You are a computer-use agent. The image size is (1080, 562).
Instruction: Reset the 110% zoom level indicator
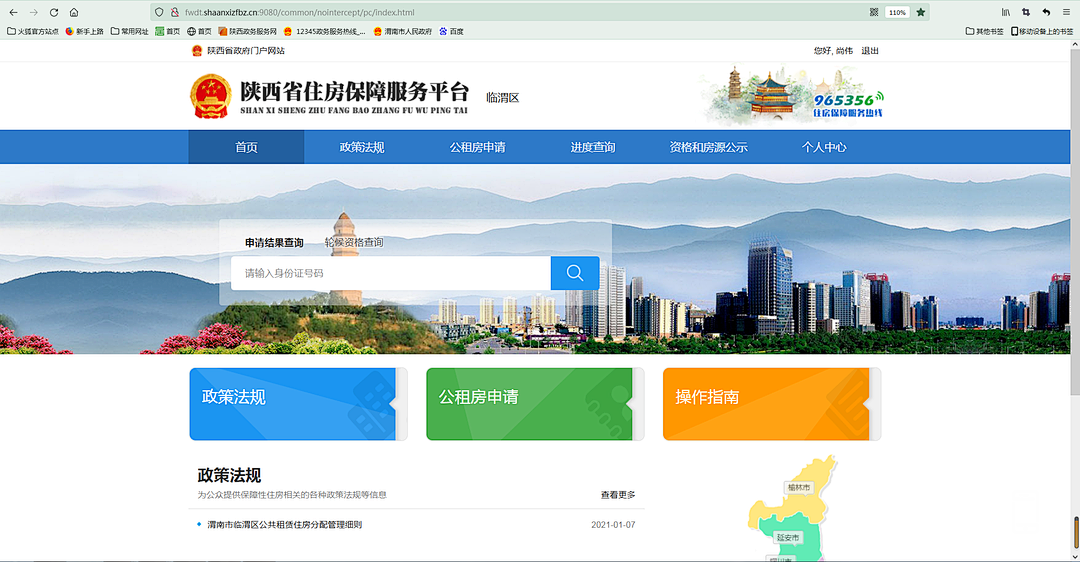[896, 12]
